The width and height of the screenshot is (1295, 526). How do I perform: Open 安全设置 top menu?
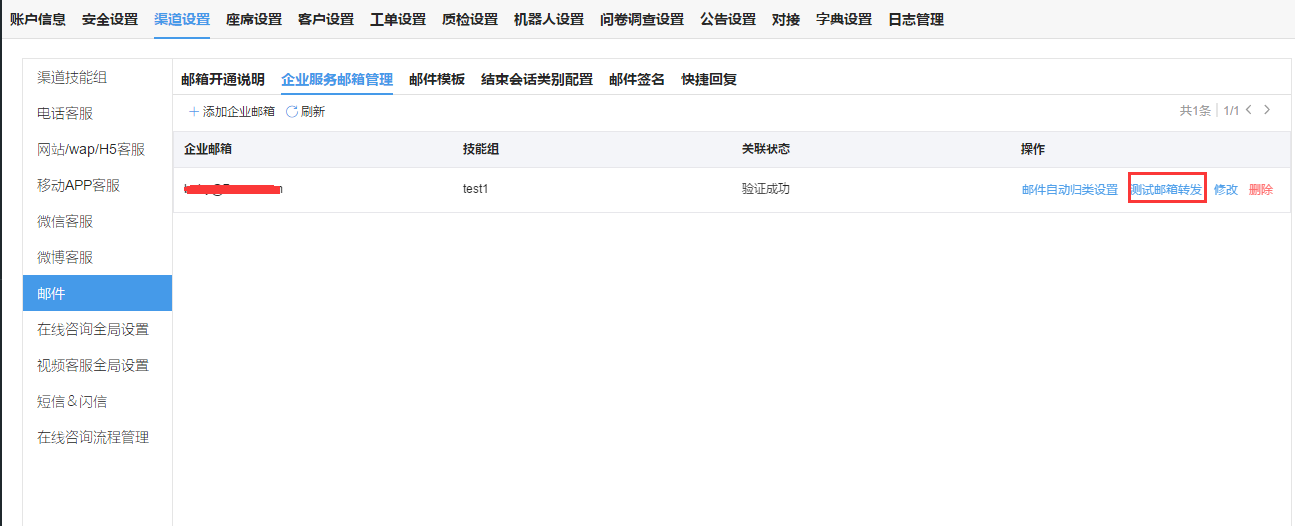(x=110, y=19)
